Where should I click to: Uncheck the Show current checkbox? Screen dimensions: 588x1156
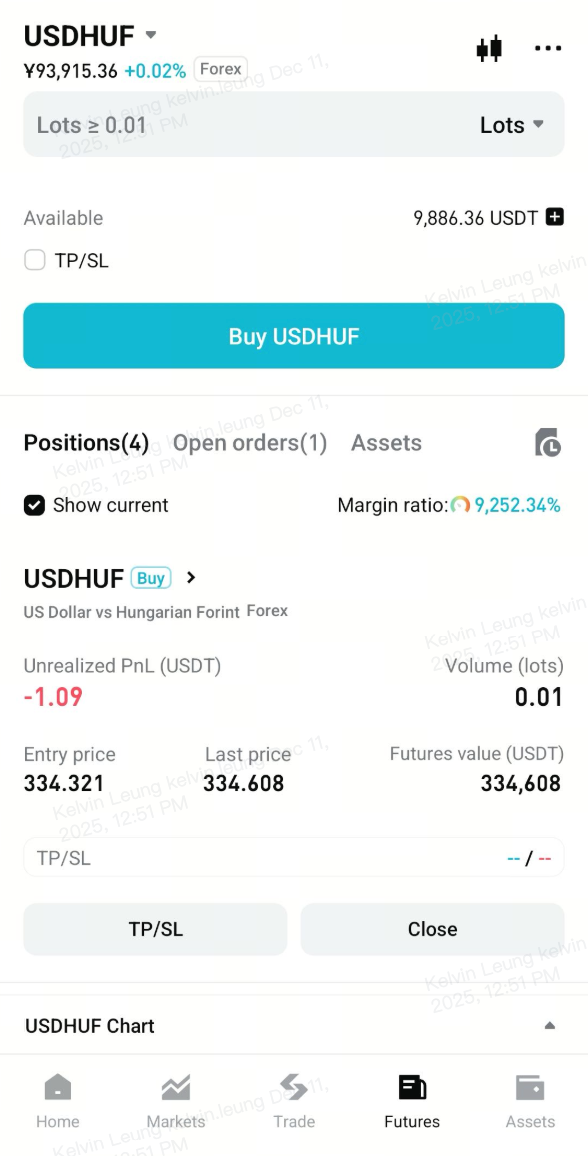34,505
